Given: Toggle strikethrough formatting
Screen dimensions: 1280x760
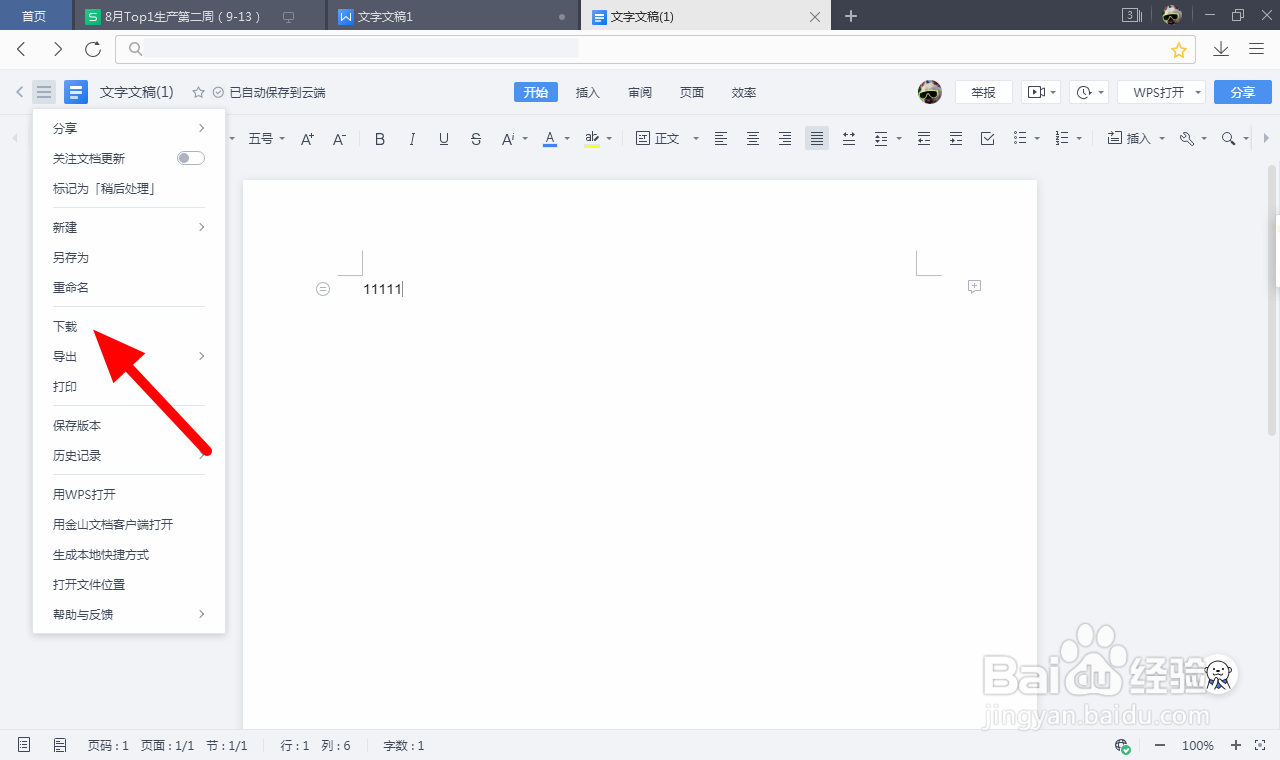Looking at the screenshot, I should 476,139.
